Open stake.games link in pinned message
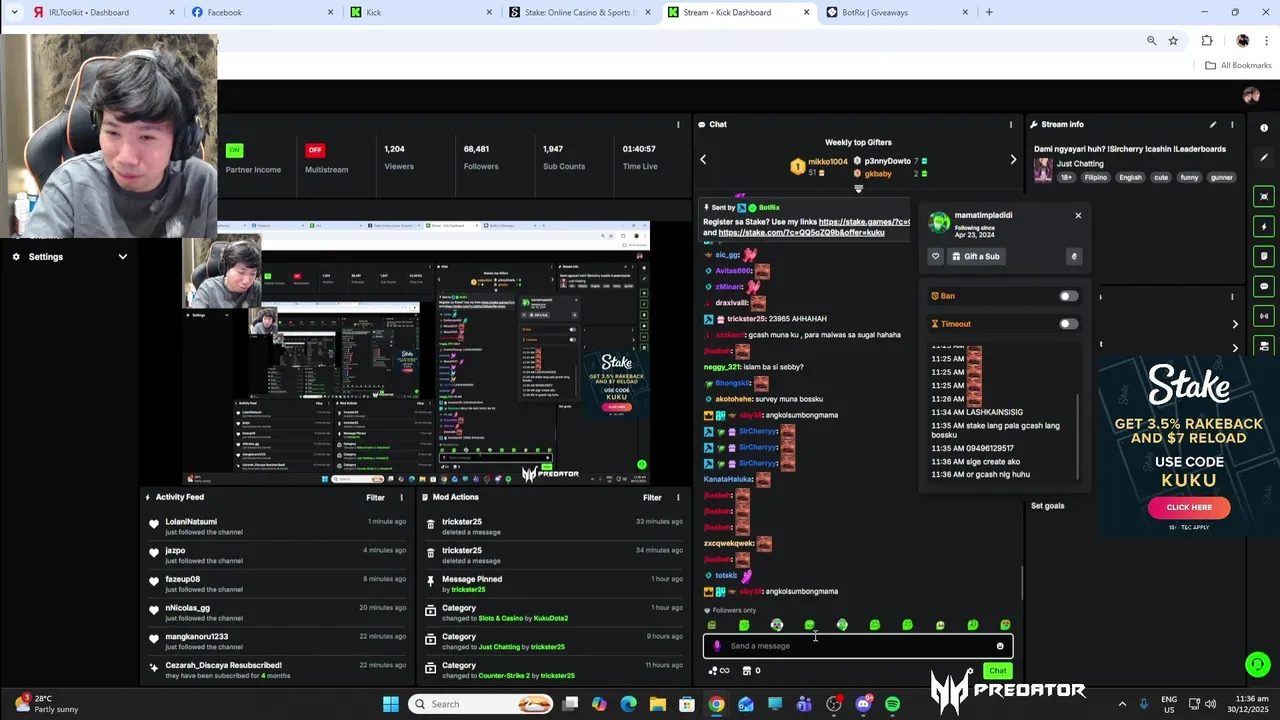This screenshot has width=1280, height=720. (864, 222)
